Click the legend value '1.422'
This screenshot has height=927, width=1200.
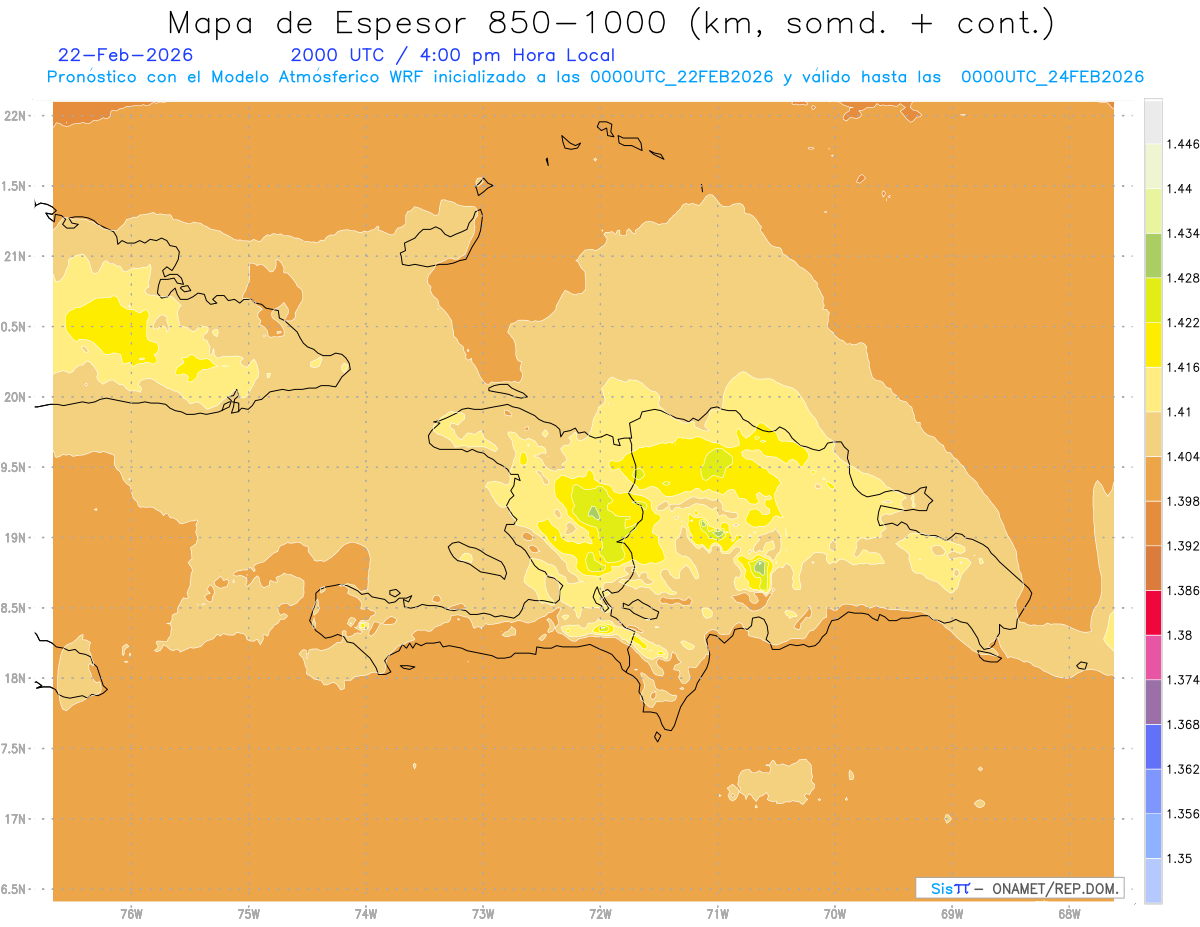tap(1185, 323)
